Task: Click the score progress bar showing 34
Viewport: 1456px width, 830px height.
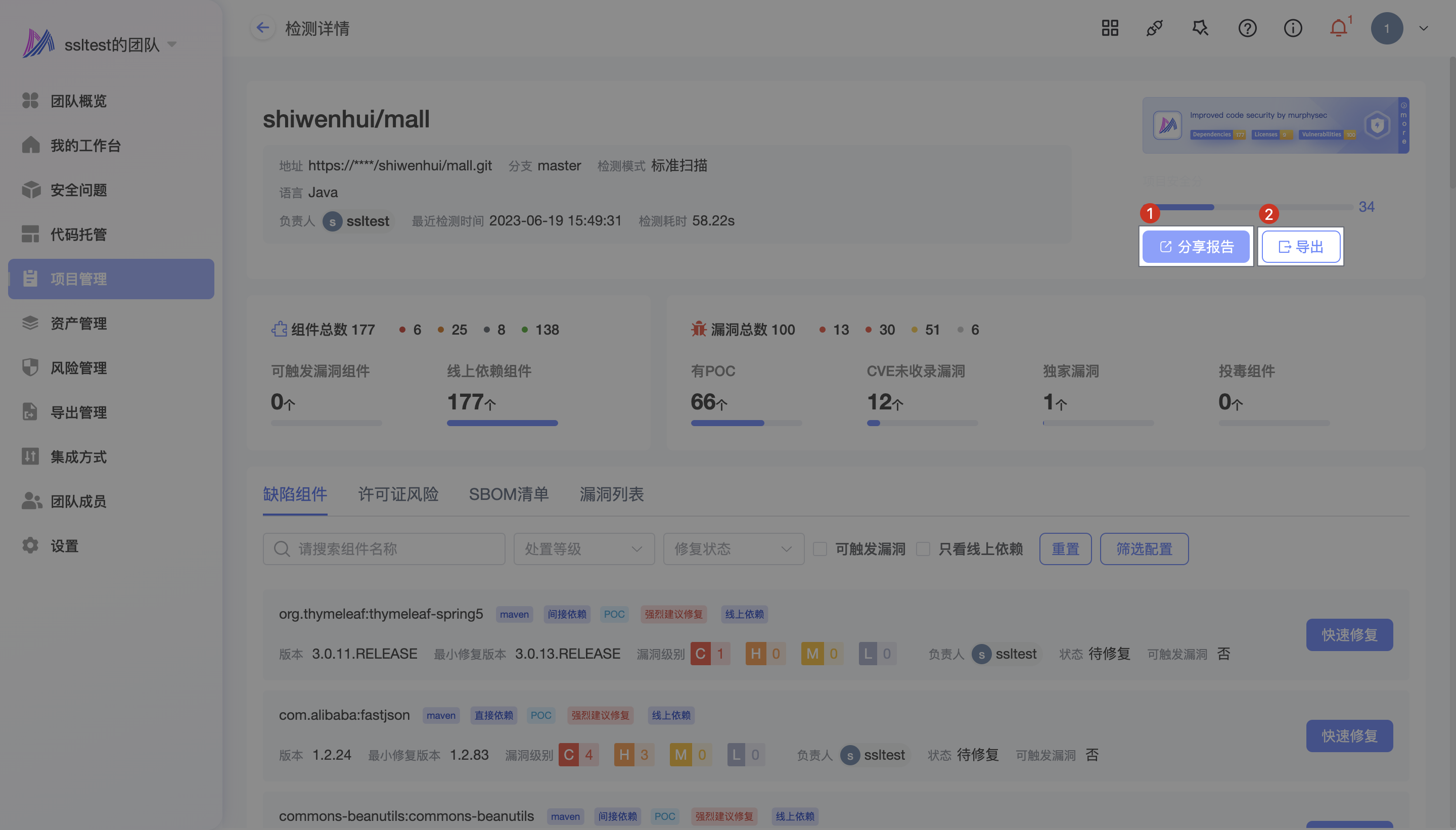Action: pos(1249,207)
